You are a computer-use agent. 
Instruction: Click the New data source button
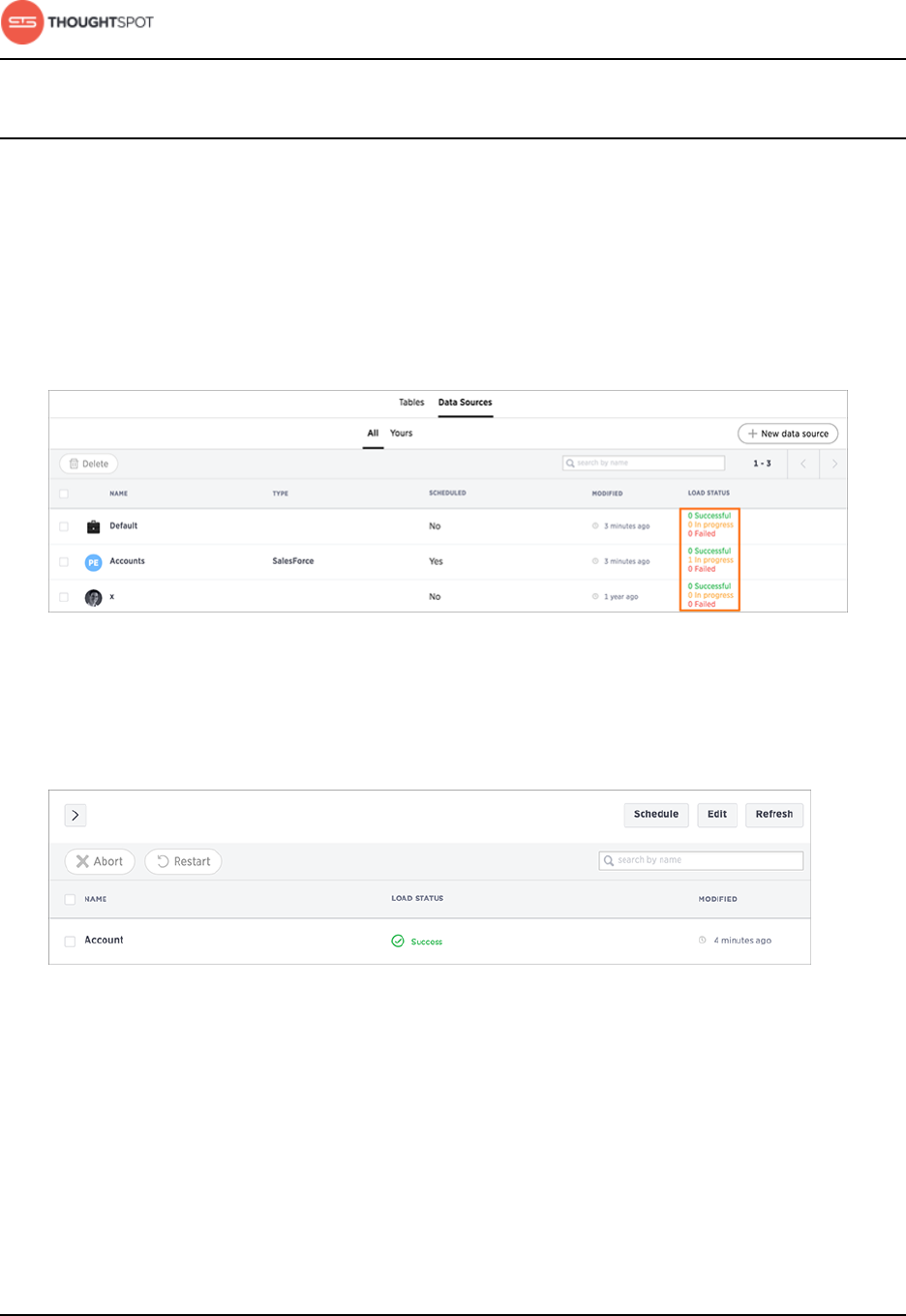pyautogui.click(x=788, y=434)
